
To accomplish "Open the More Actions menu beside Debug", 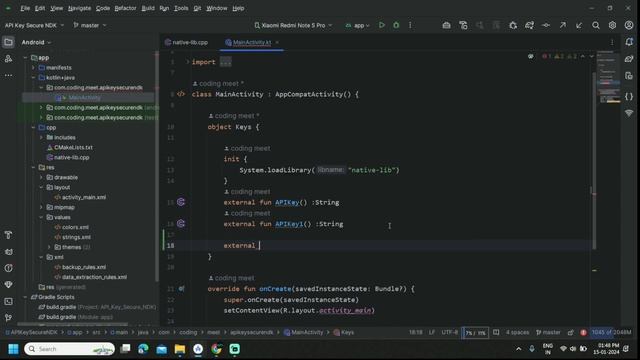I will click(410, 25).
